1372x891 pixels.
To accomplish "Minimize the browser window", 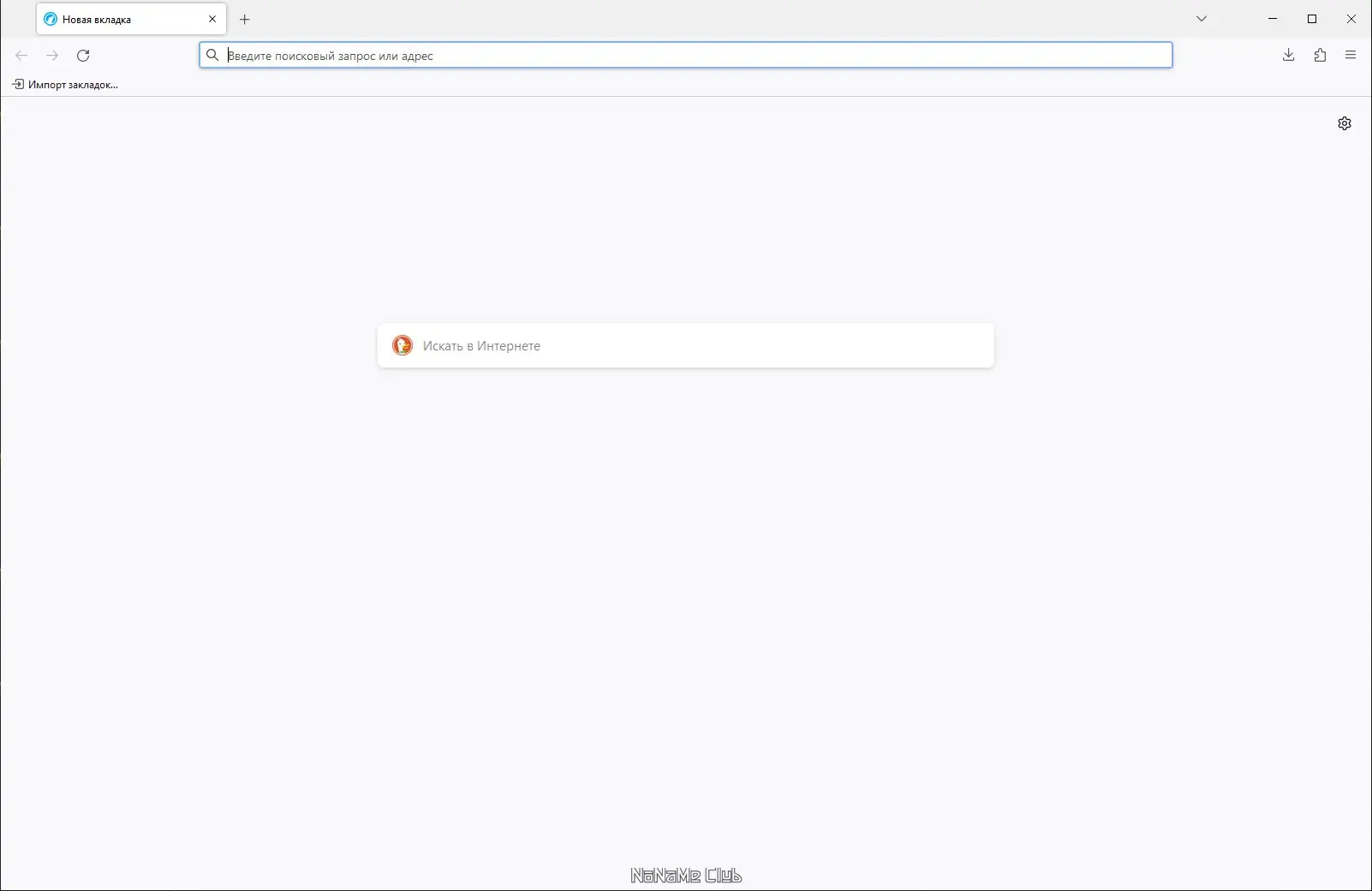I will (x=1273, y=19).
